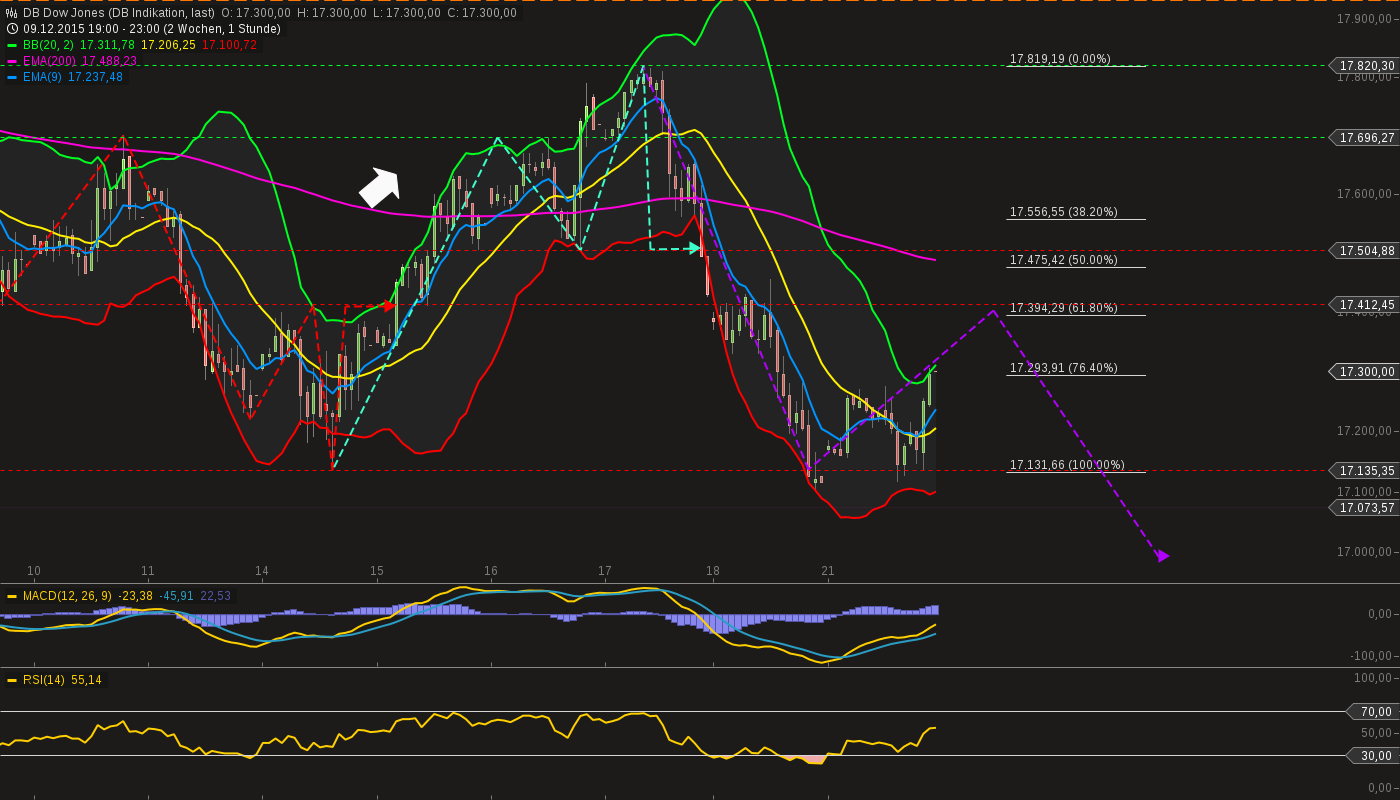Click the 17.504,88 price axis tag
The height and width of the screenshot is (800, 1400).
[1364, 250]
